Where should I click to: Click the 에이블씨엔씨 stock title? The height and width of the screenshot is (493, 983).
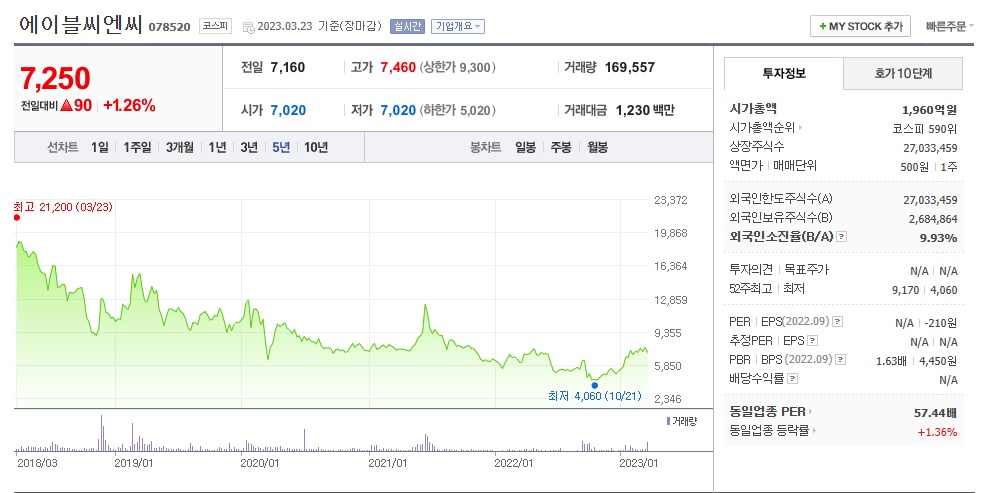(x=81, y=25)
